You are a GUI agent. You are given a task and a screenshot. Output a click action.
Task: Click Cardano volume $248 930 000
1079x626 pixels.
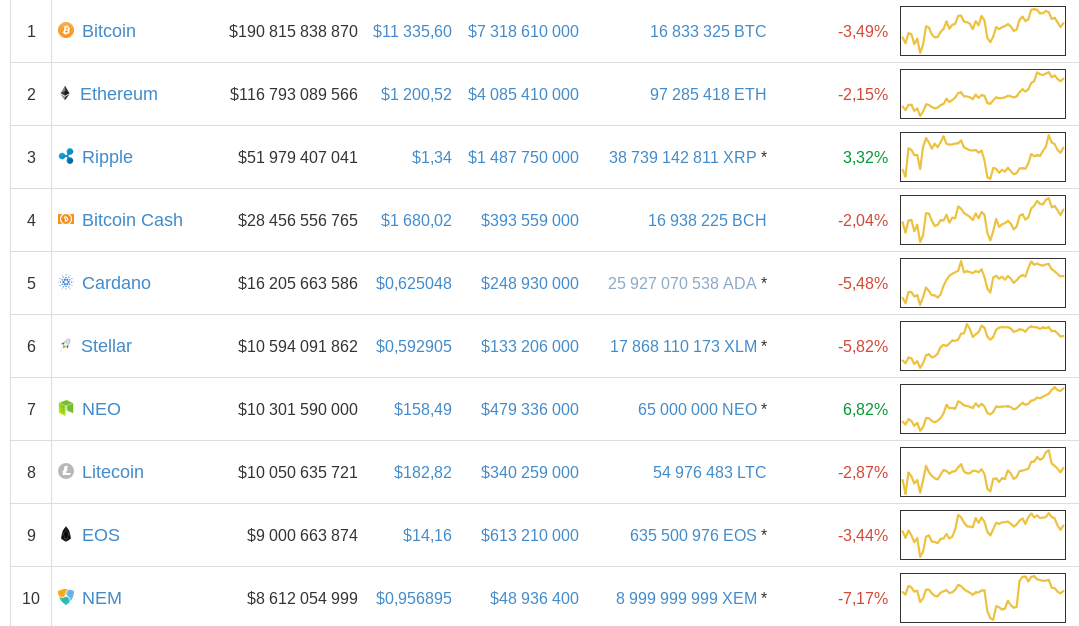tap(530, 283)
